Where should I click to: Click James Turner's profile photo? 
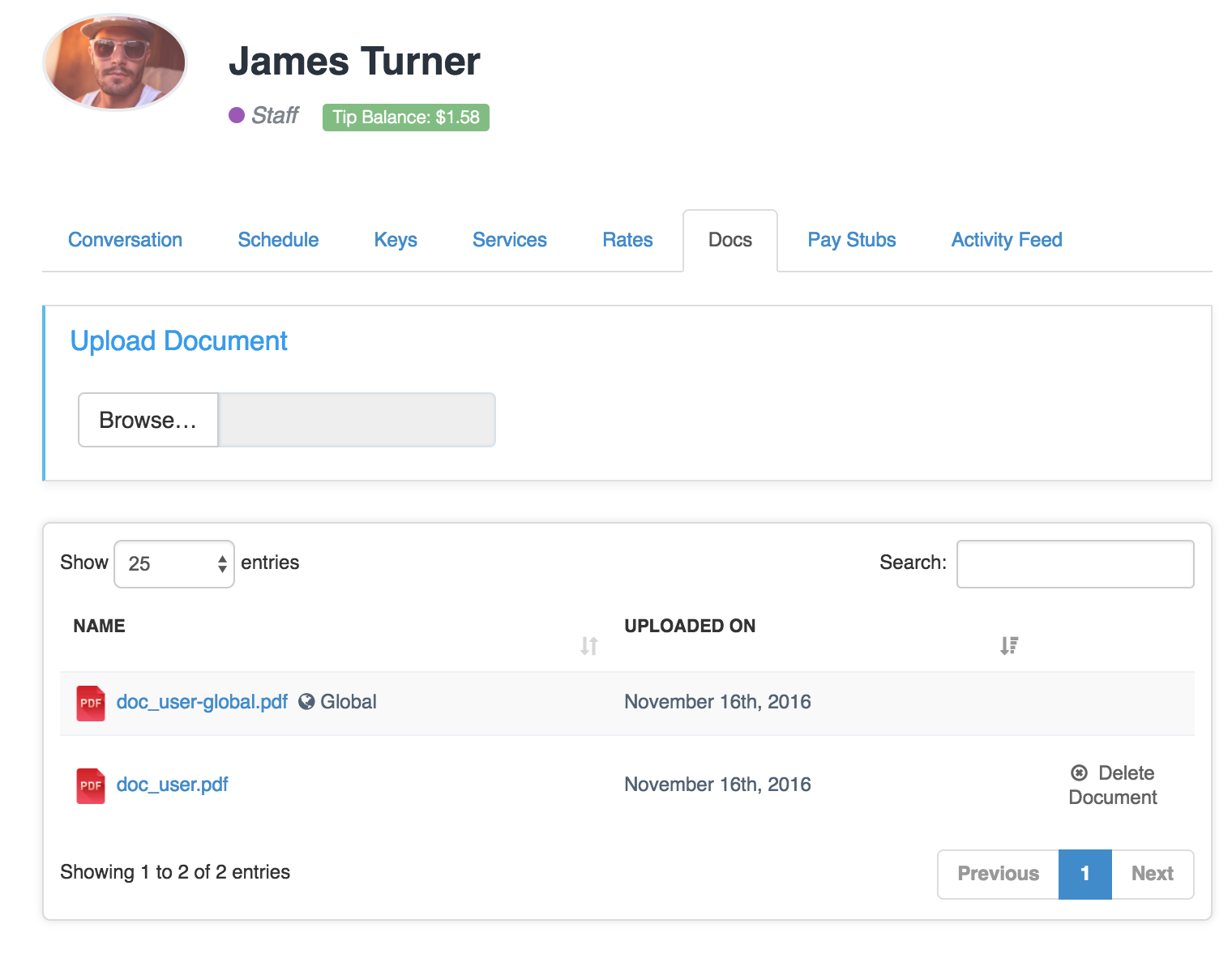coord(115,62)
